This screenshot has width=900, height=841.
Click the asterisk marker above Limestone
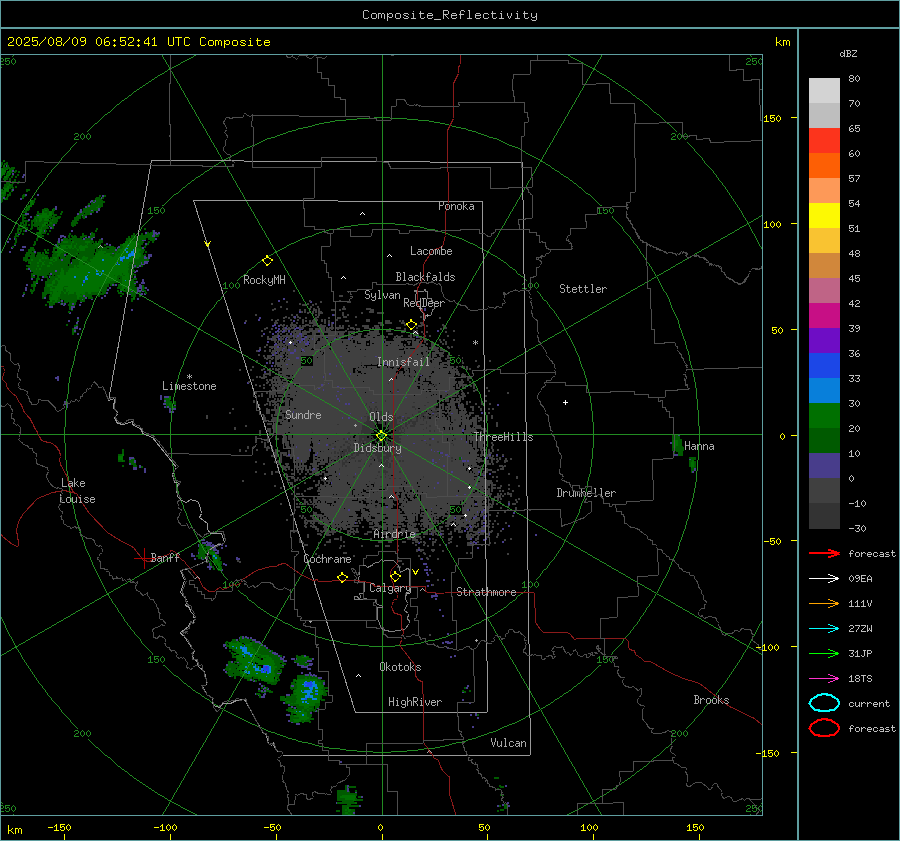[x=189, y=378]
